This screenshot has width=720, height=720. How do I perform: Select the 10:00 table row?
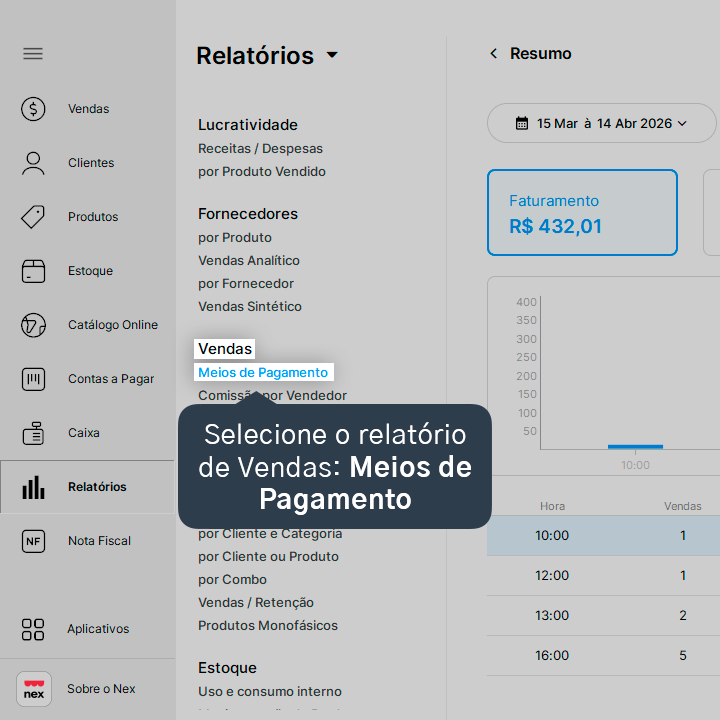(603, 536)
